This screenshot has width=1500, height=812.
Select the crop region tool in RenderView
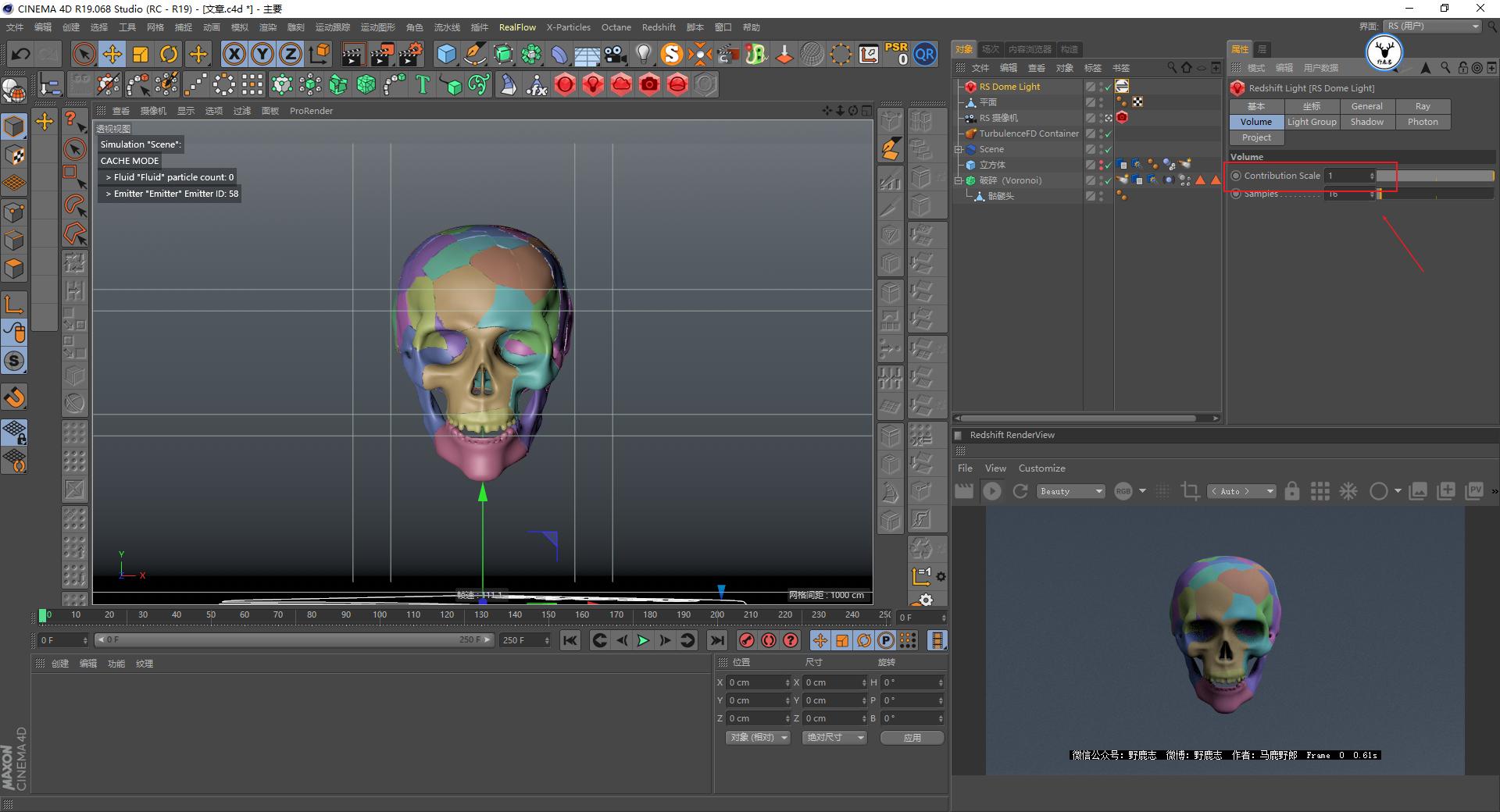coord(1191,492)
